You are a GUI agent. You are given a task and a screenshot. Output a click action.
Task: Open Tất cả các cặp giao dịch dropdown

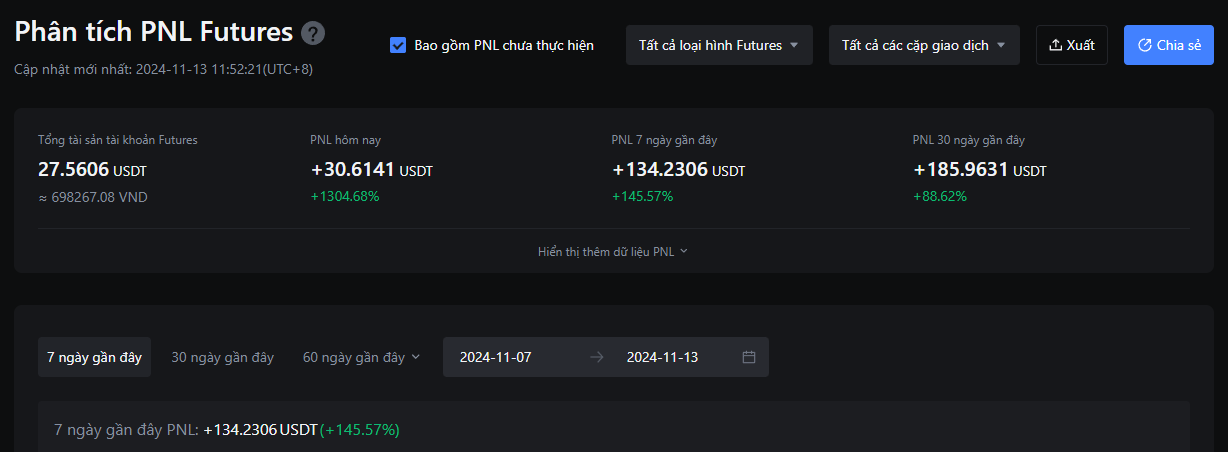click(924, 45)
